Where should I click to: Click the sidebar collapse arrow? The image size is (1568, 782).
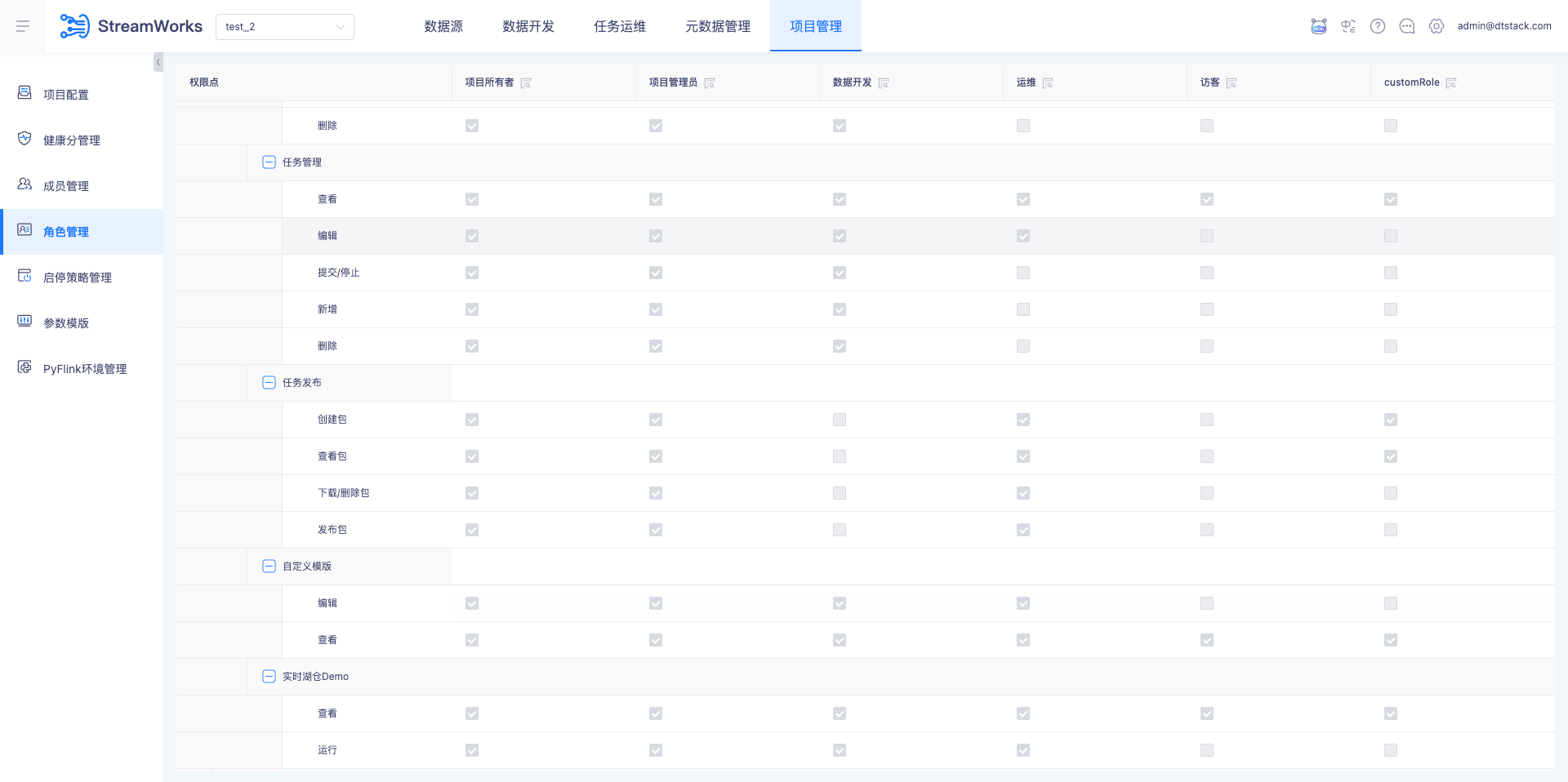pos(158,62)
